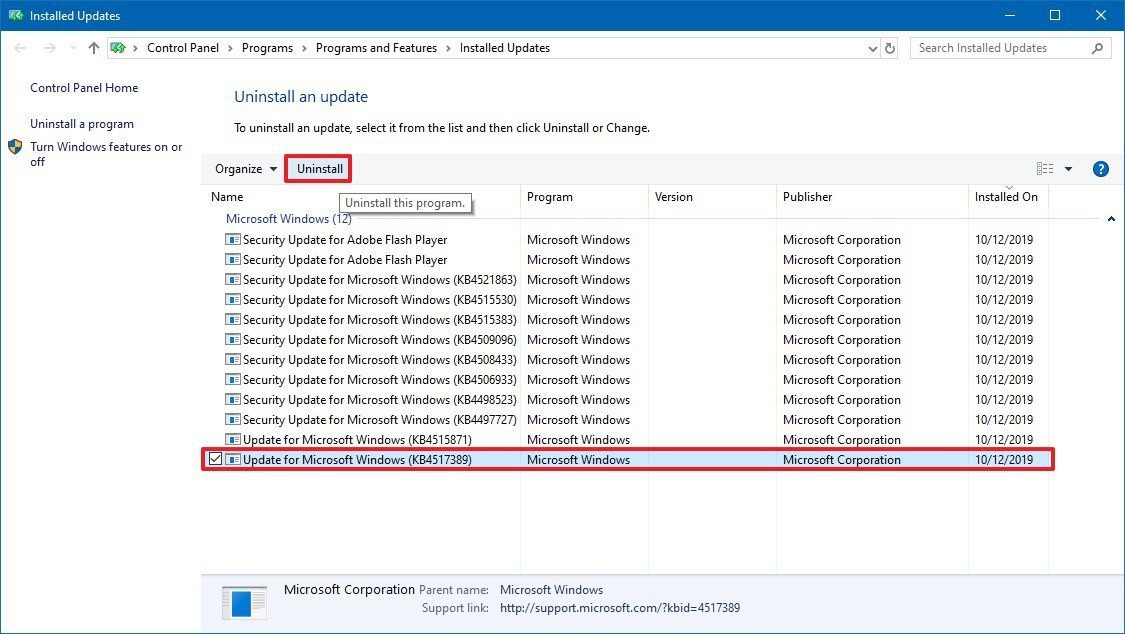Sort by the Publisher column header
Screen dimensions: 1125x634
(x=807, y=197)
